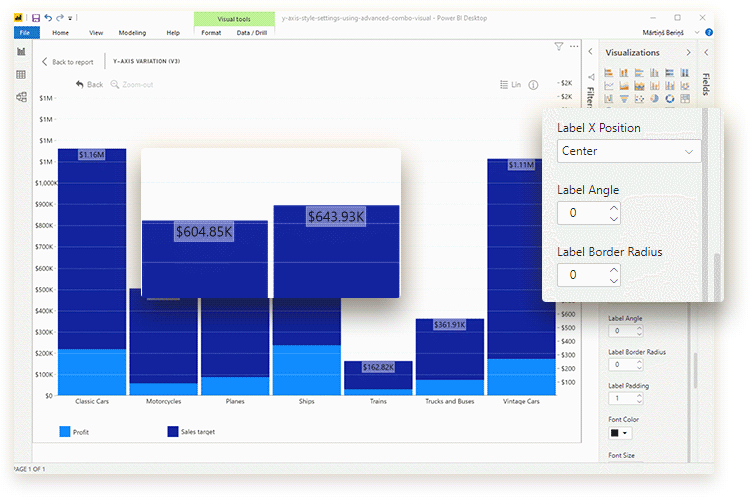Increase Label Border Radius in zoomed callout
Screen dimensions: 750x500
pyautogui.click(x=614, y=270)
